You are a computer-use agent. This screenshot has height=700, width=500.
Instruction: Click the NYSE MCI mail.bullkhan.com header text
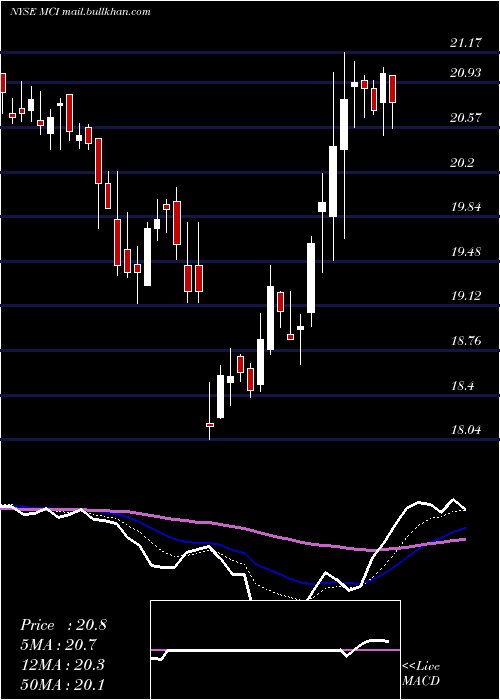pos(80,12)
